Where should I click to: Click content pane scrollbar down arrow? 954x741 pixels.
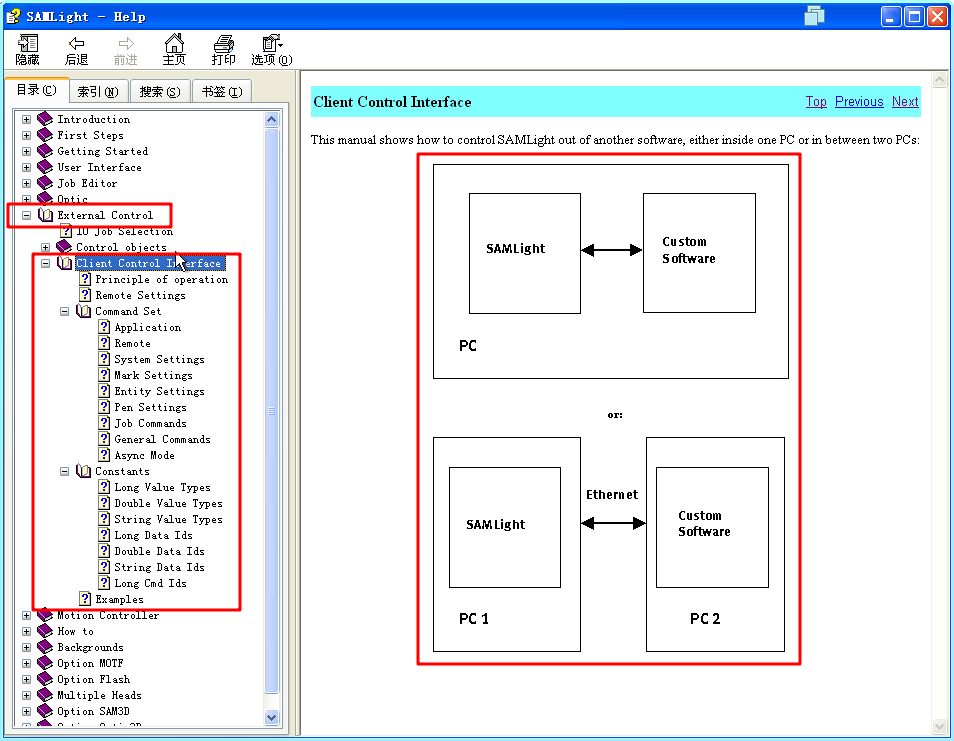(x=939, y=727)
